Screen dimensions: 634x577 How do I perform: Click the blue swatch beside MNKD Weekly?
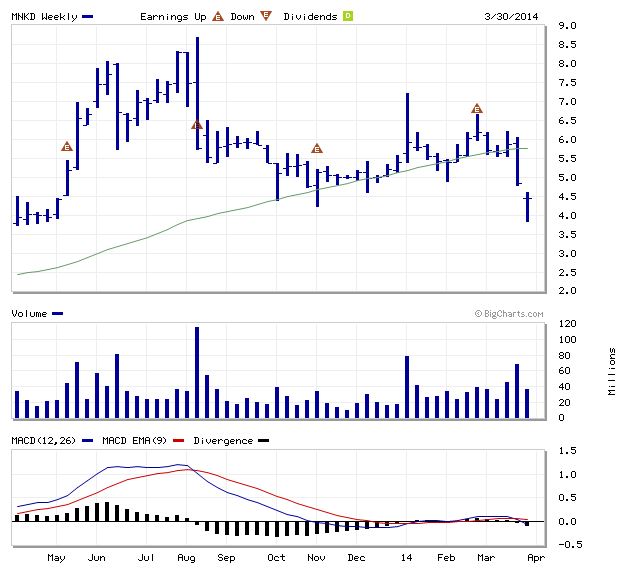(88, 17)
